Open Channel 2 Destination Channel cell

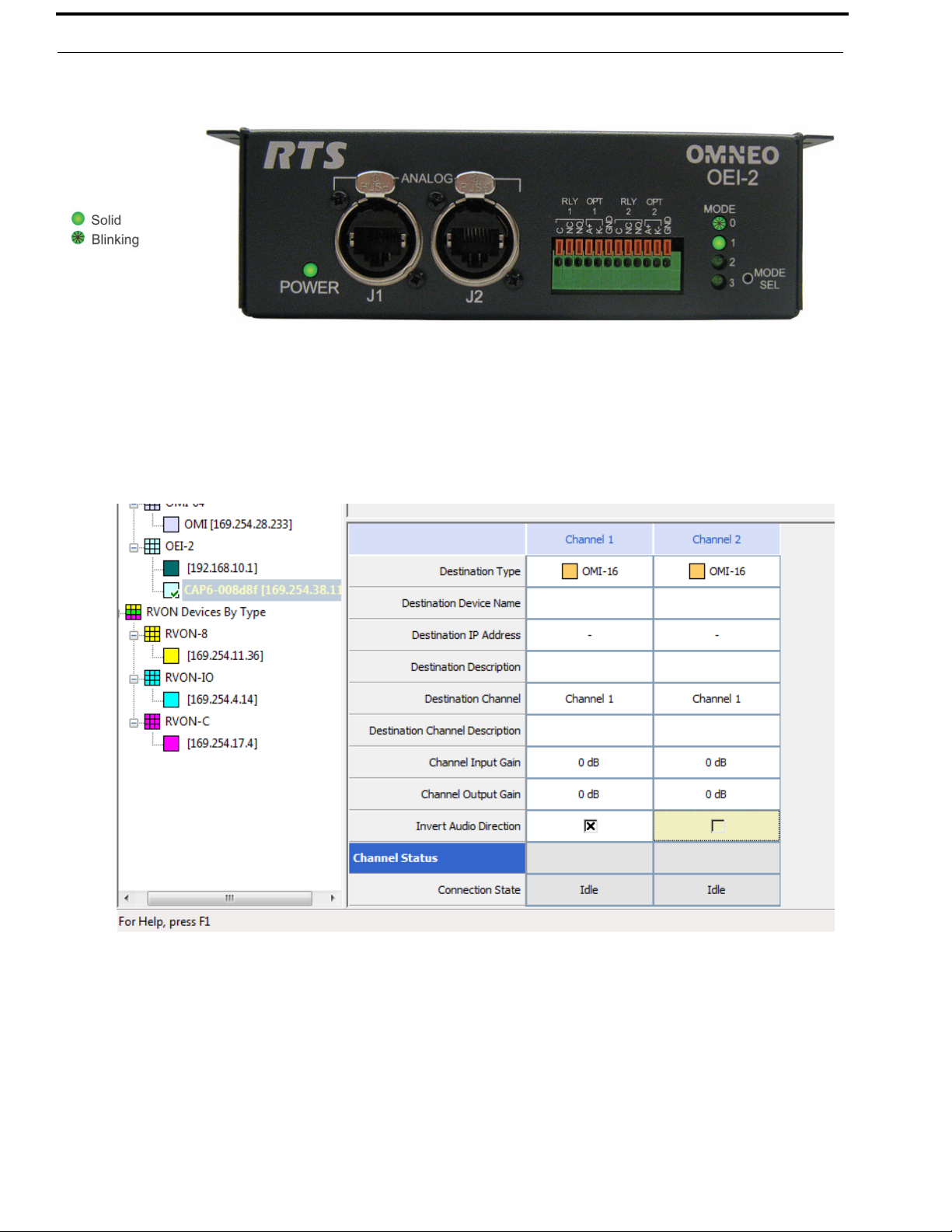[717, 699]
